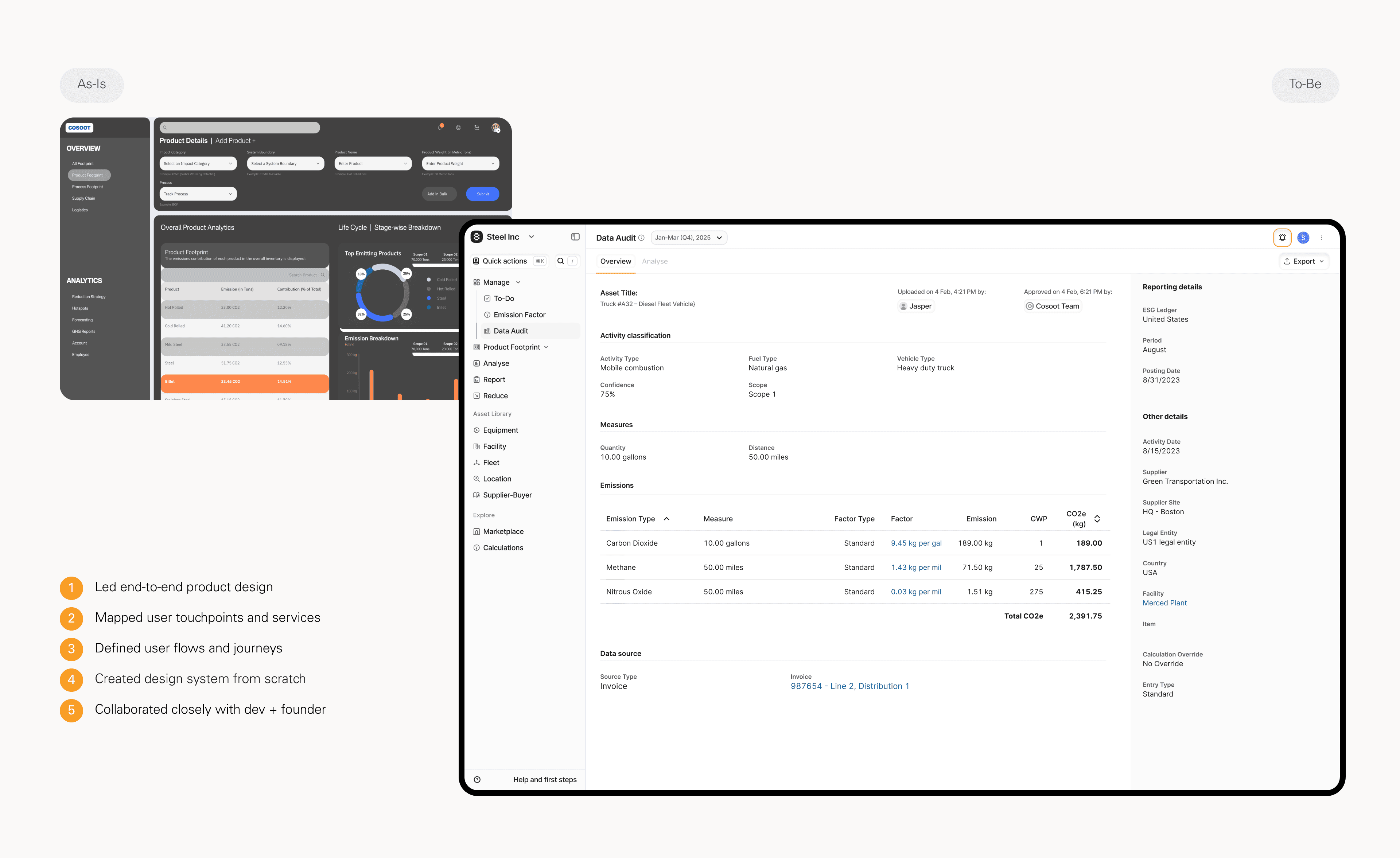Click the Help and first steps icon
This screenshot has width=1400, height=858.
(x=477, y=780)
